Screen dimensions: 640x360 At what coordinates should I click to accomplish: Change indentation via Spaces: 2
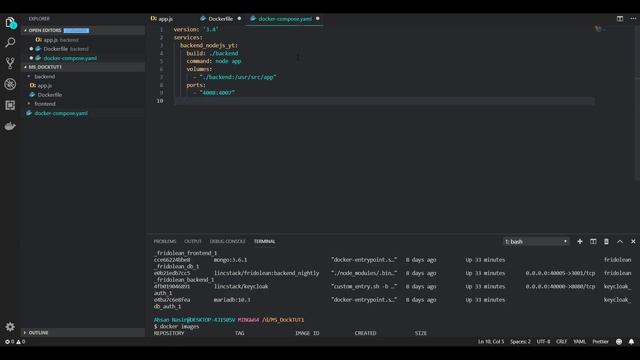coord(520,342)
